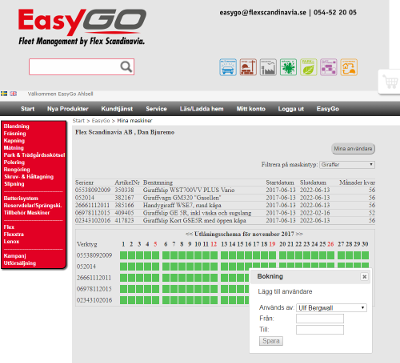The image size is (400, 363).
Task: Select the purple blocks category icon
Action: click(329, 67)
